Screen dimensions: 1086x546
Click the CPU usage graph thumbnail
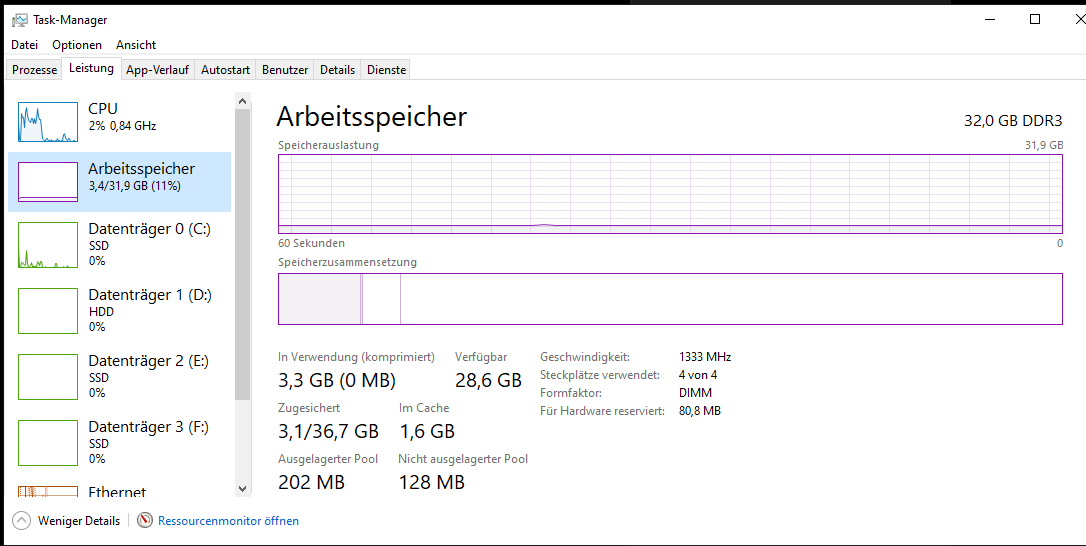tap(48, 122)
